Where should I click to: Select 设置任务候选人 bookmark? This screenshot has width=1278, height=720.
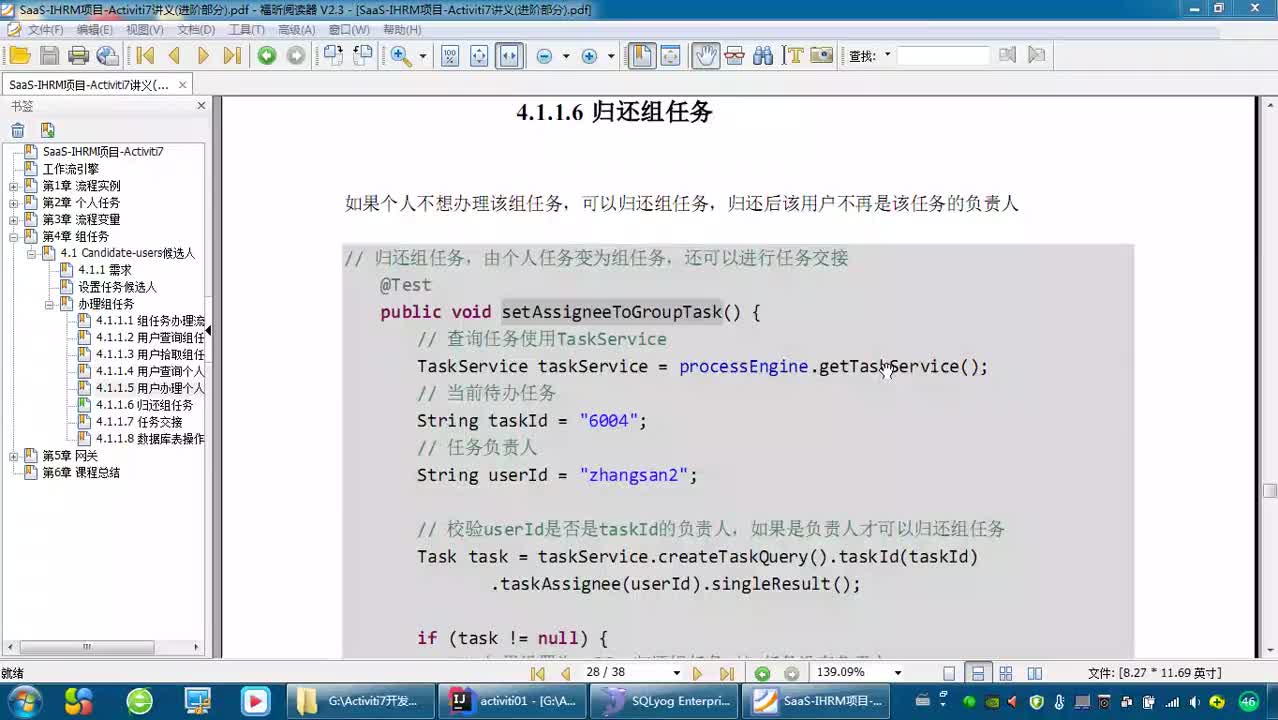117,287
